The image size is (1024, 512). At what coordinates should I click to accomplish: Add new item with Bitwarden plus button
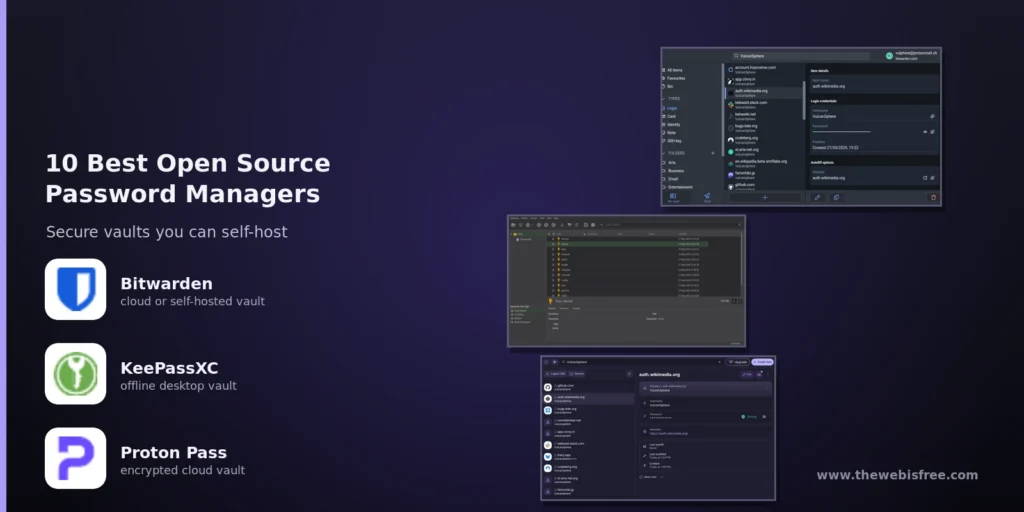click(x=765, y=197)
